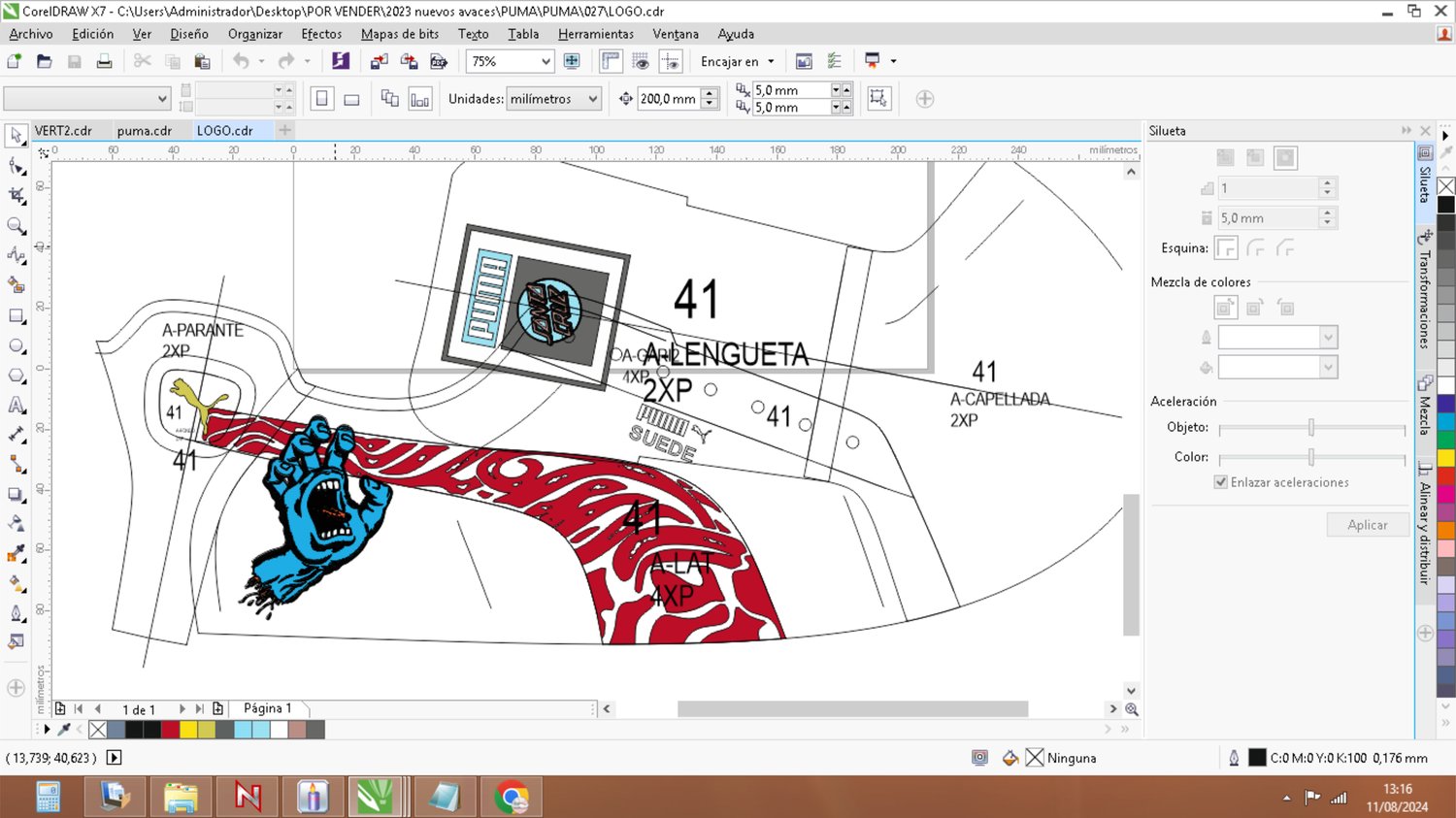Screen dimensions: 1456x818
Task: Toggle Enlazar aceleraciones checkbox
Action: [x=1221, y=482]
